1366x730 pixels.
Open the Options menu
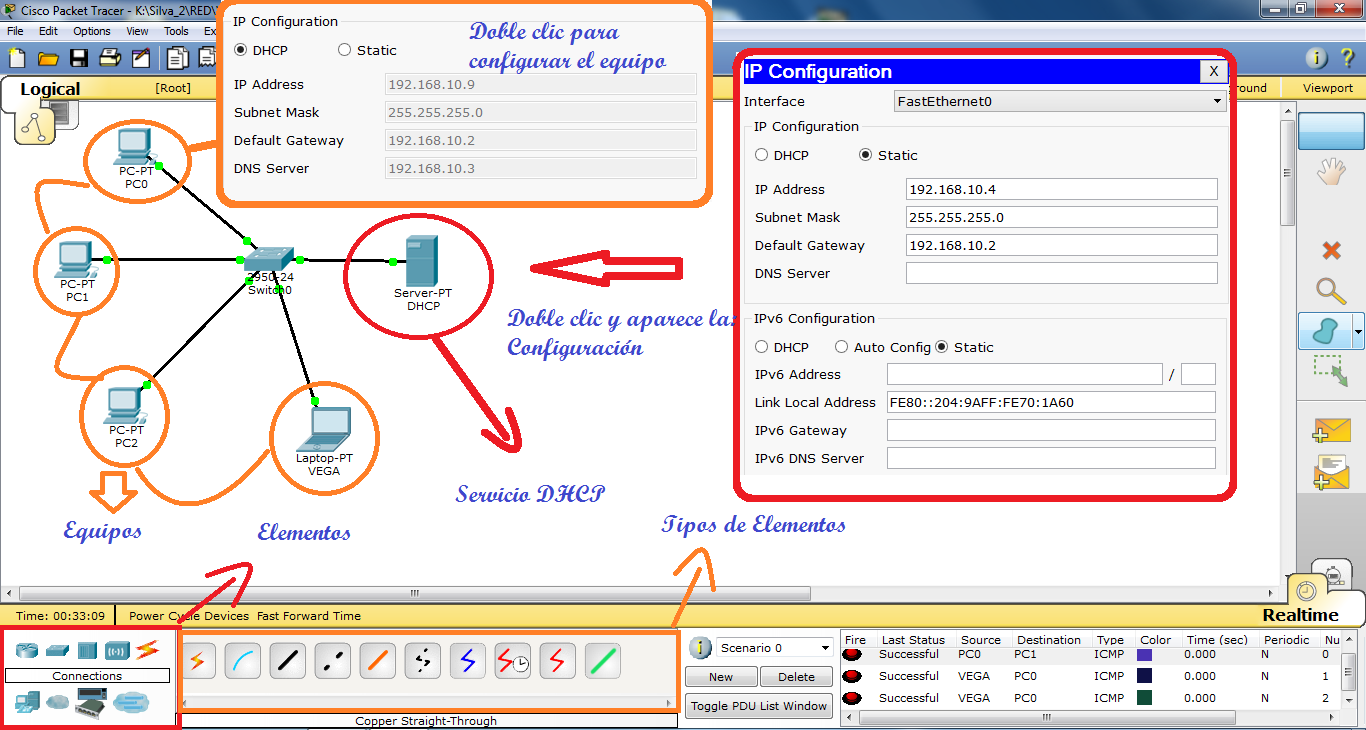pos(92,31)
